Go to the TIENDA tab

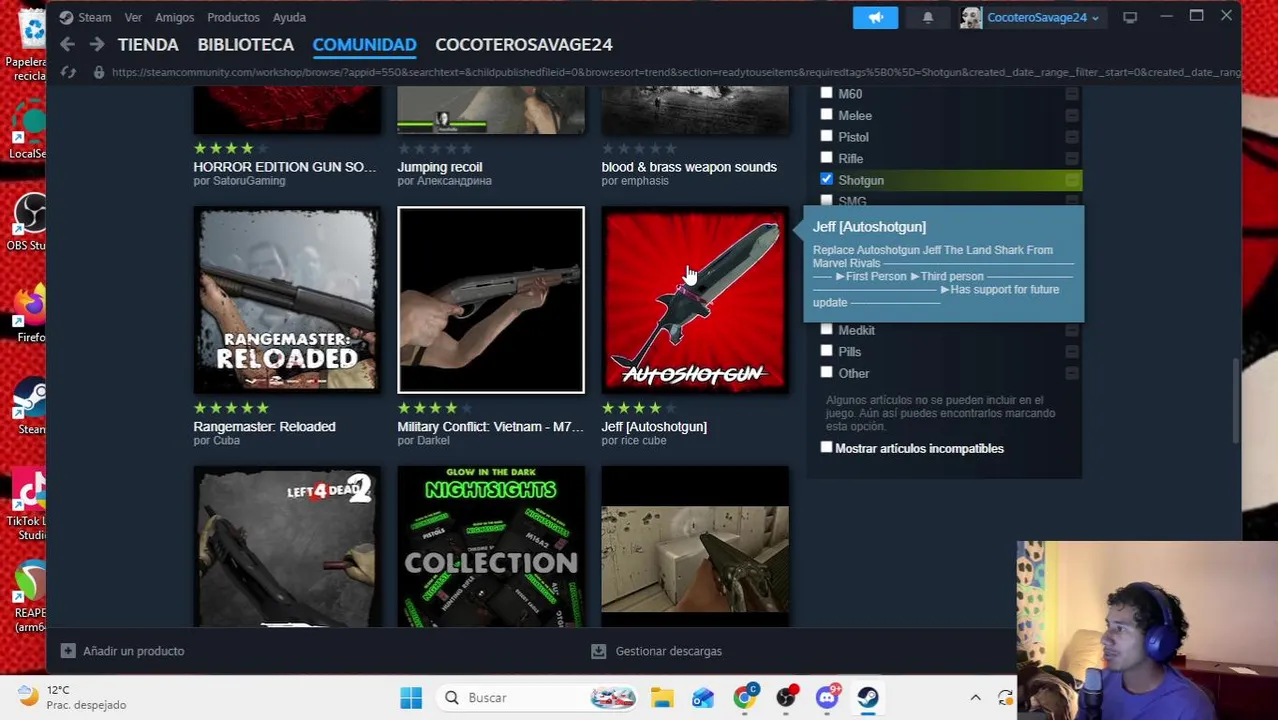148,44
